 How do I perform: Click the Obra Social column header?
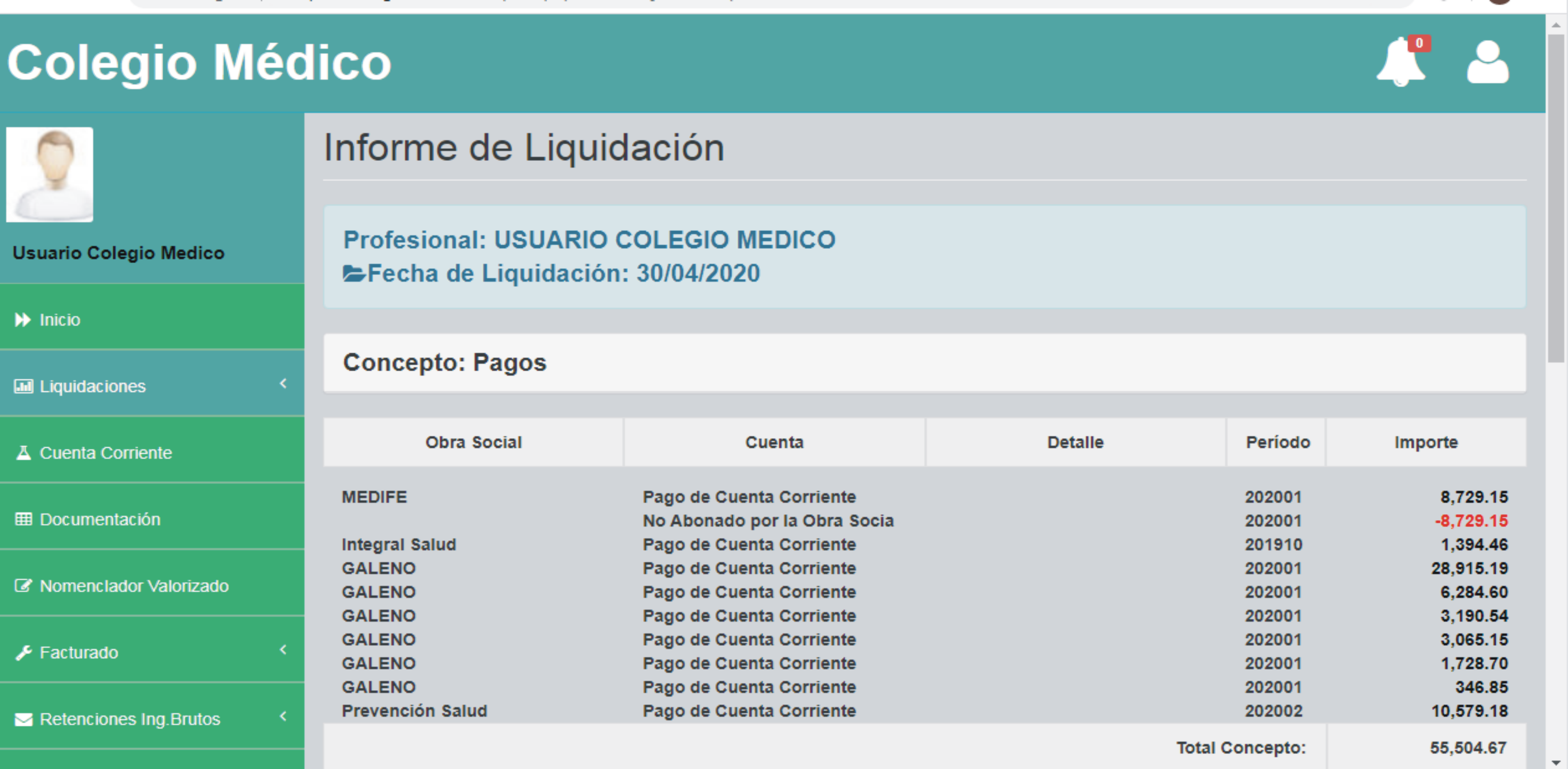(x=474, y=442)
